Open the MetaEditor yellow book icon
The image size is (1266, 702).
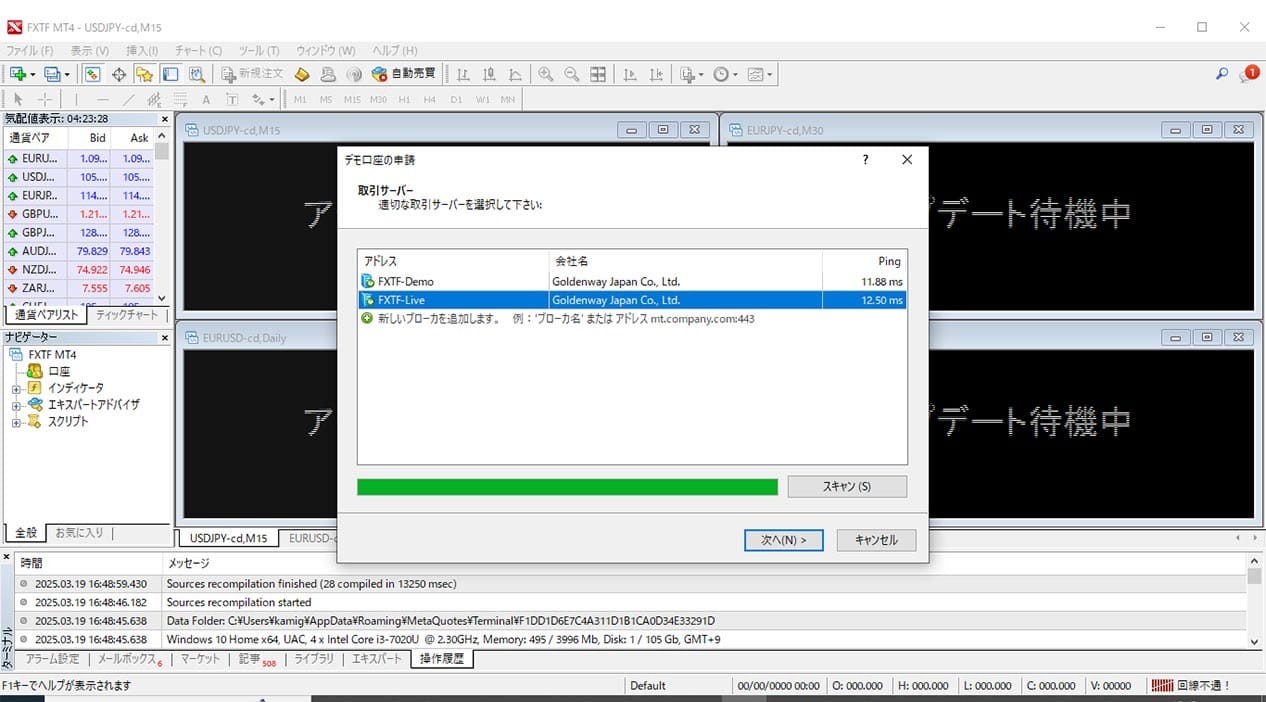302,74
